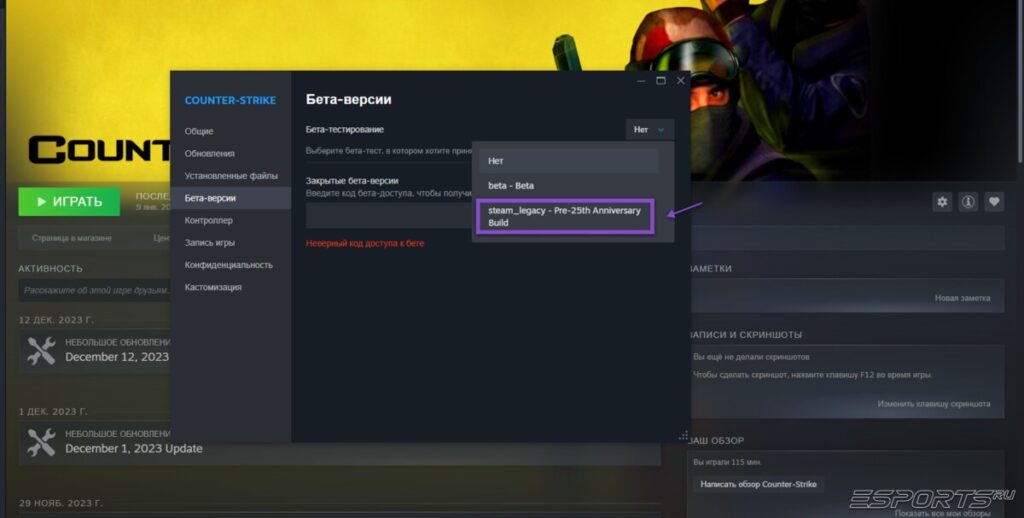Click Написать обзор Counter-Strike button
Viewport: 1024px width, 518px height.
758,485
